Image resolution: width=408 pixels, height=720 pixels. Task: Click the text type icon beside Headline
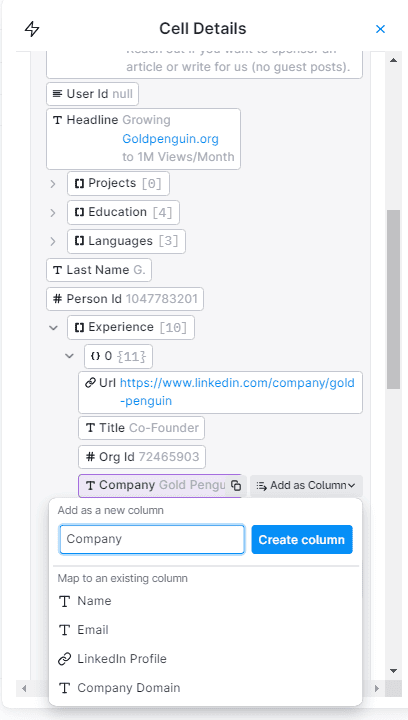point(57,120)
